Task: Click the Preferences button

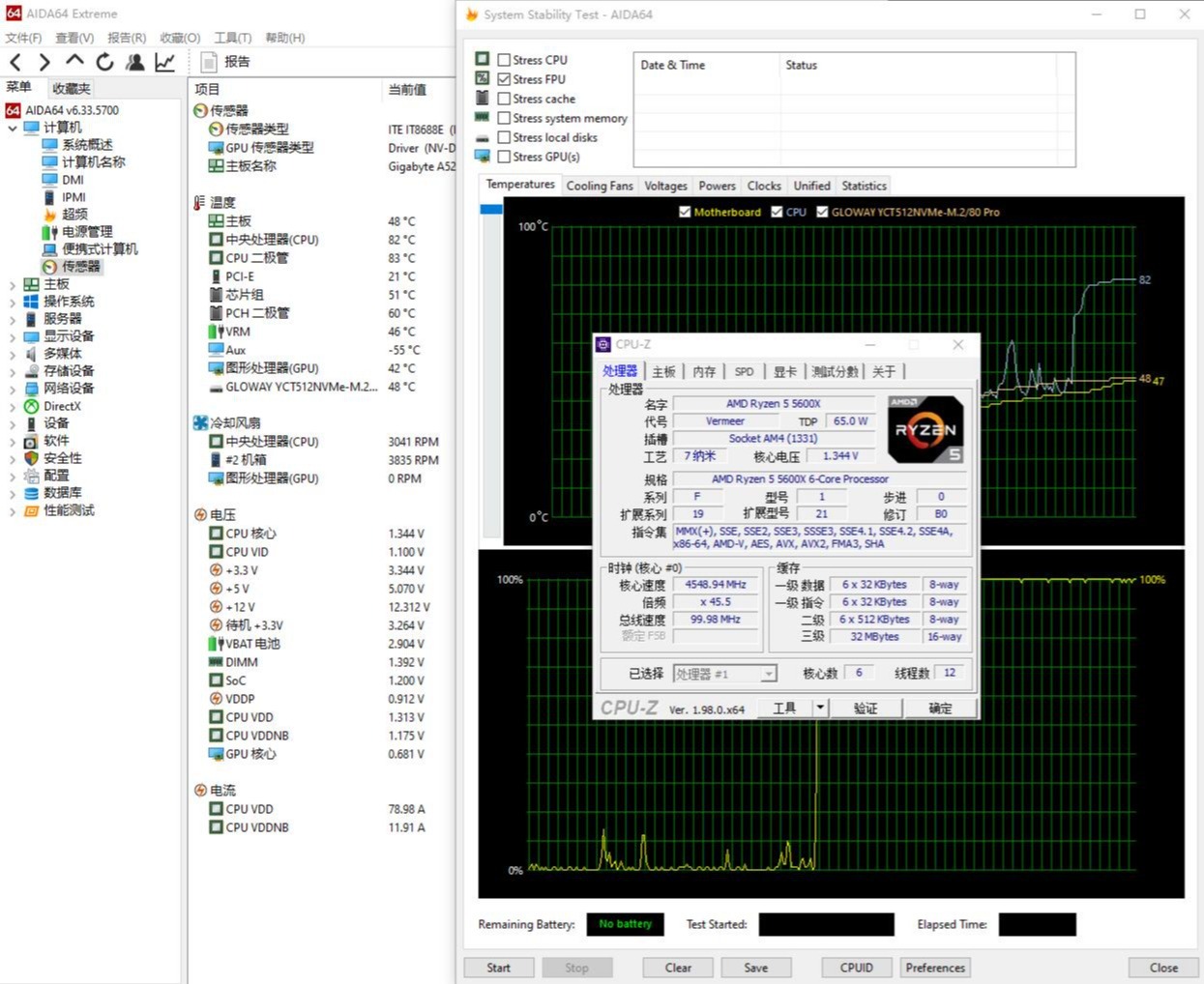Action: pos(934,968)
